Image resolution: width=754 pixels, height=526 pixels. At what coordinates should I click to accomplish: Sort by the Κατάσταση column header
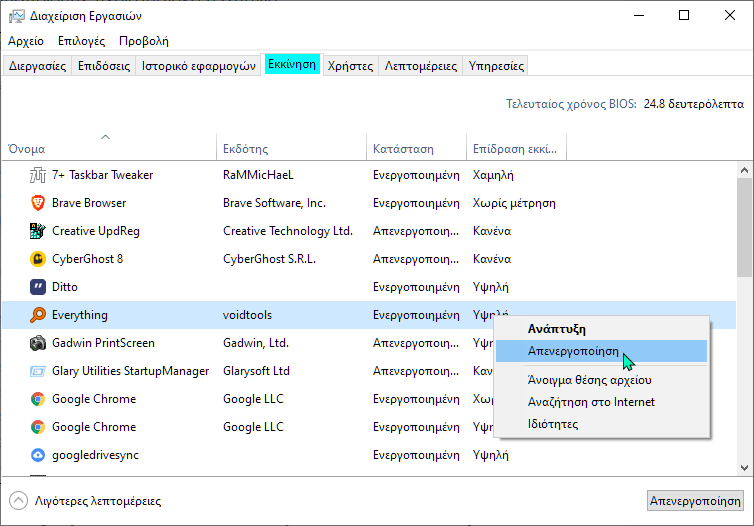(416, 149)
